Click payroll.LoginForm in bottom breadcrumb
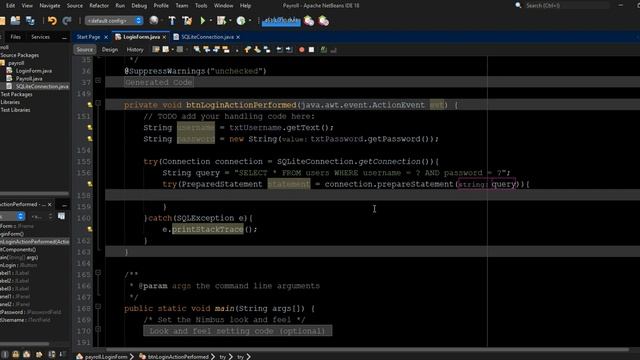640x360 pixels. pos(106,356)
